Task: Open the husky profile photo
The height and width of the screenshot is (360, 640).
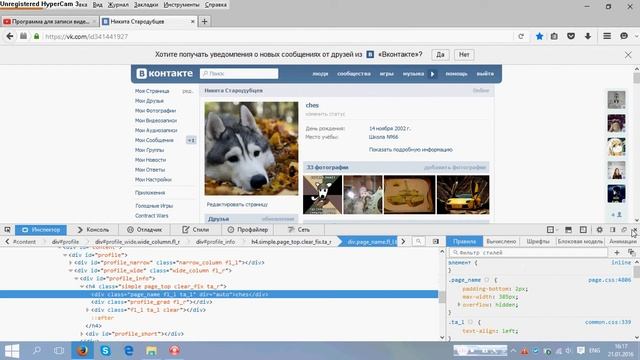Action: pos(251,148)
